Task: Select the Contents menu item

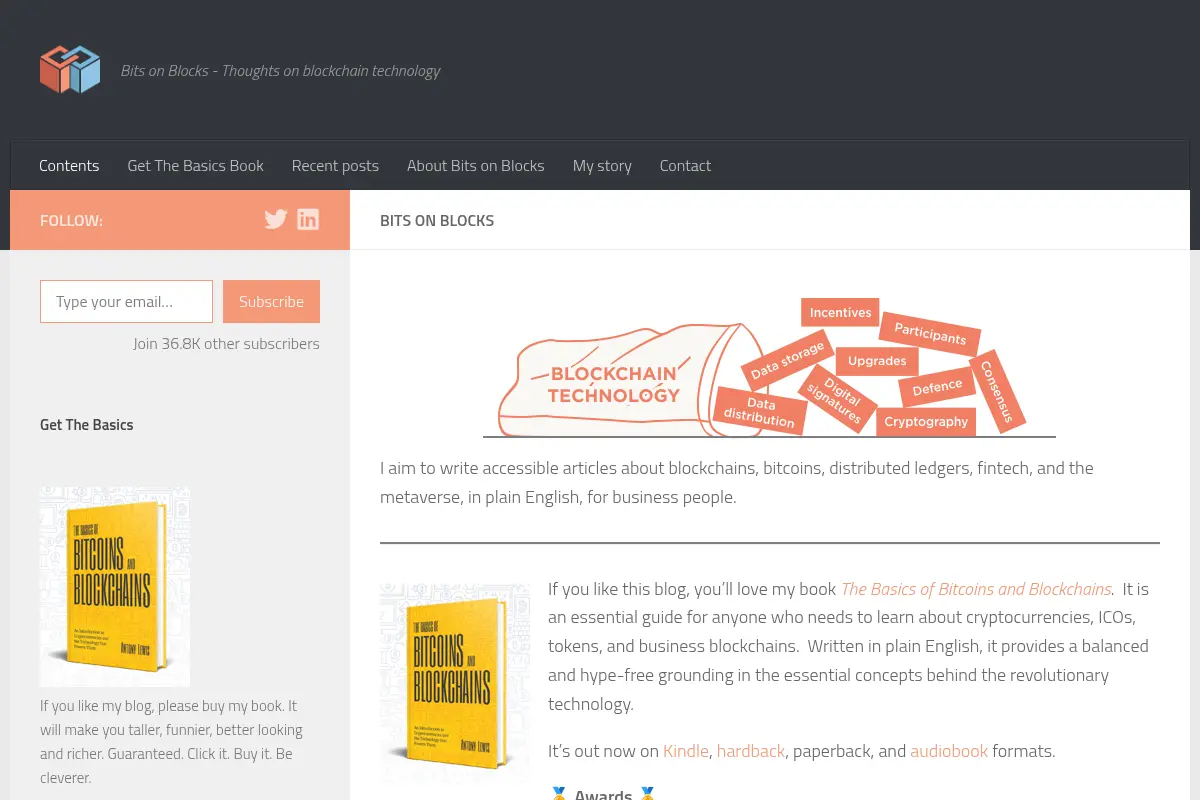Action: [69, 166]
